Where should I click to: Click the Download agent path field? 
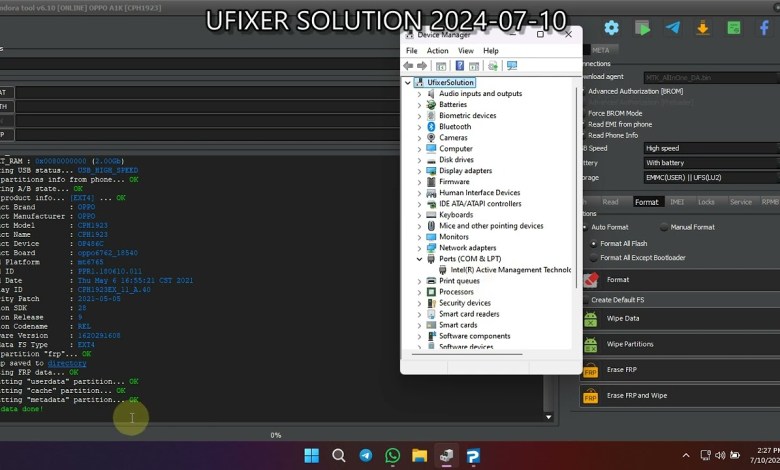point(711,78)
